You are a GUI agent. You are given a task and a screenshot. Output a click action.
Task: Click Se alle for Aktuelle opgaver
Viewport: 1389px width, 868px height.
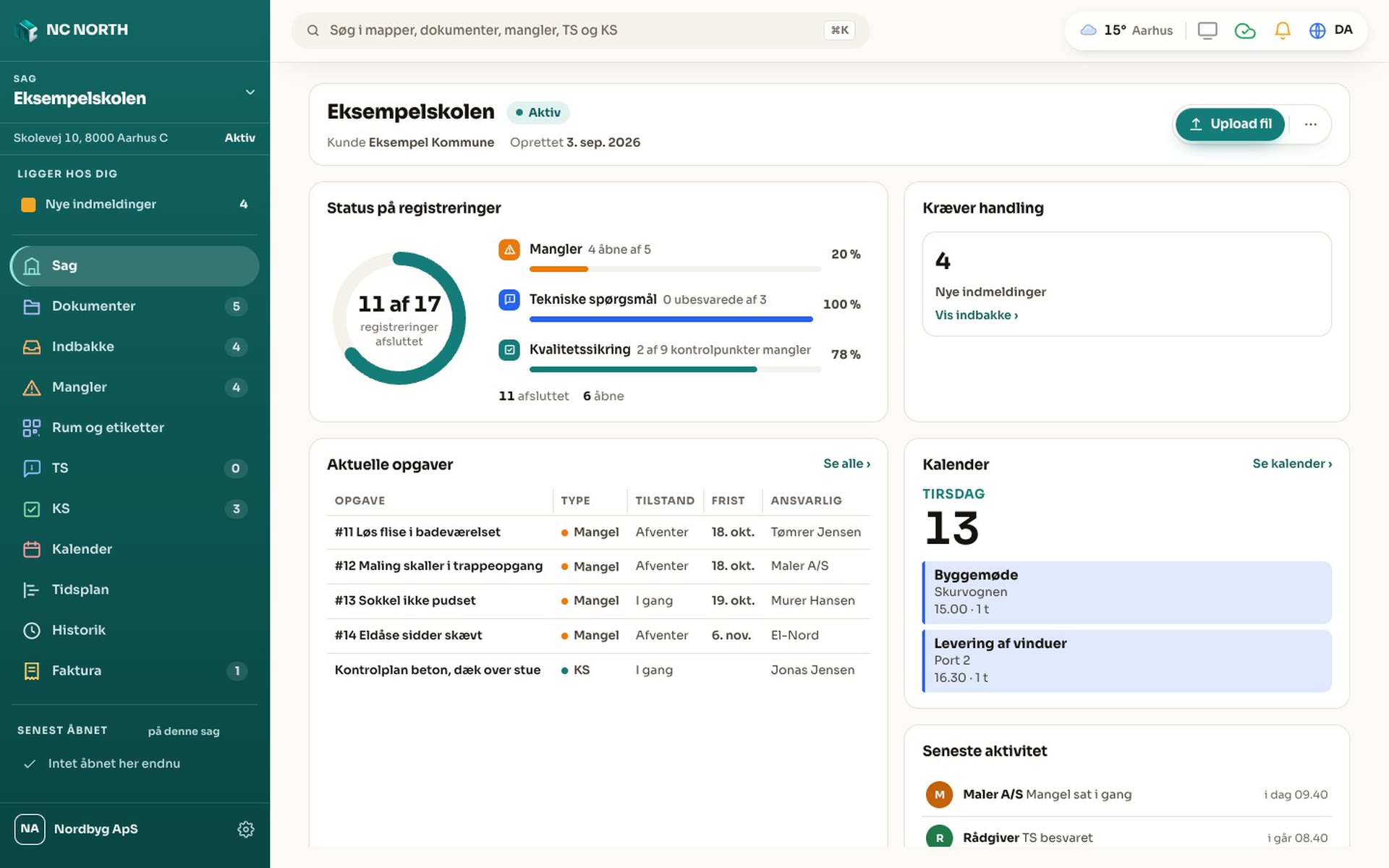846,464
